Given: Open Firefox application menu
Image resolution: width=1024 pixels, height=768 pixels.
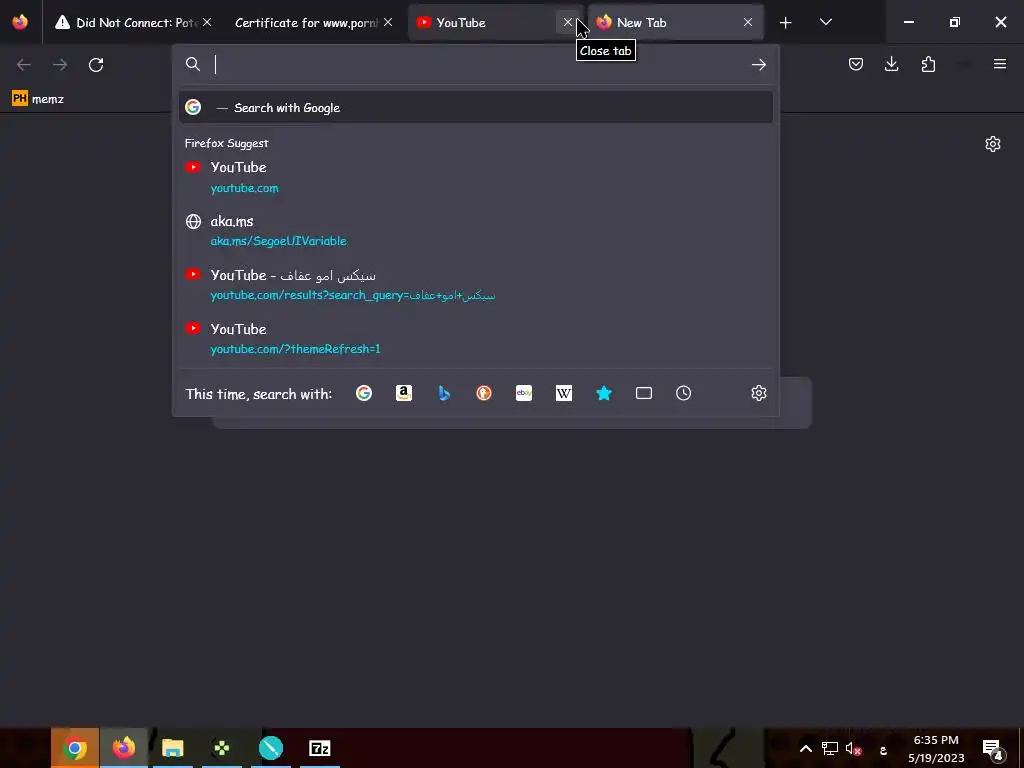Looking at the screenshot, I should pyautogui.click(x=1000, y=64).
